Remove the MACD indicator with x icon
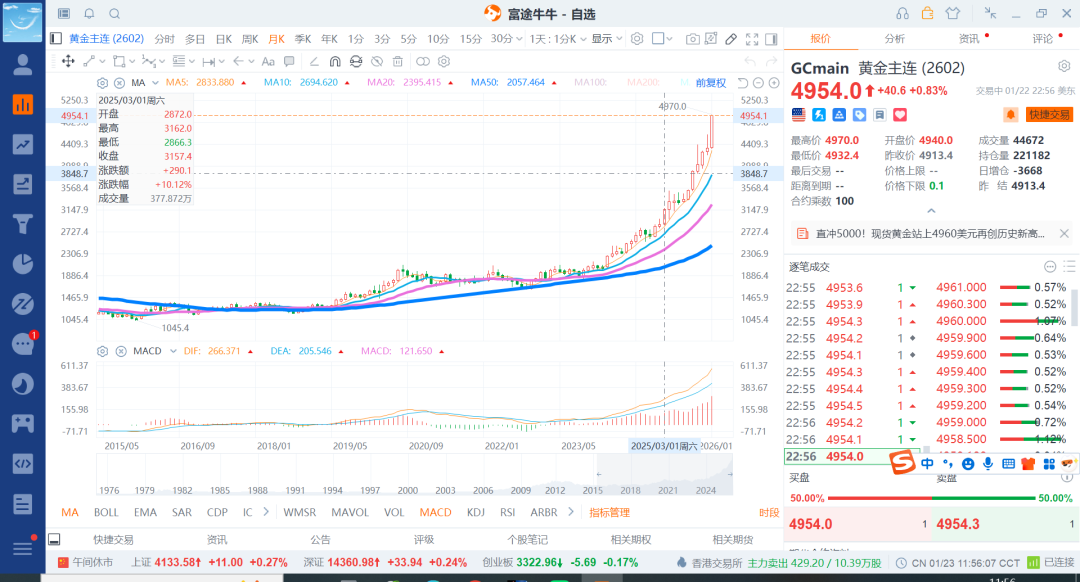1080x582 pixels. coord(121,351)
